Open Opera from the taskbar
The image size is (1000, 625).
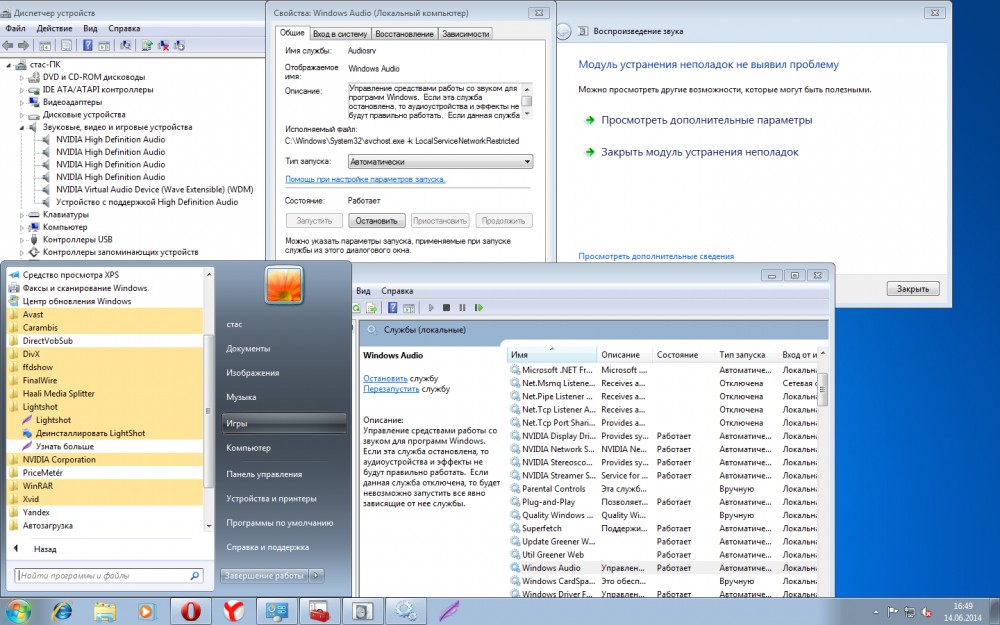coord(189,609)
